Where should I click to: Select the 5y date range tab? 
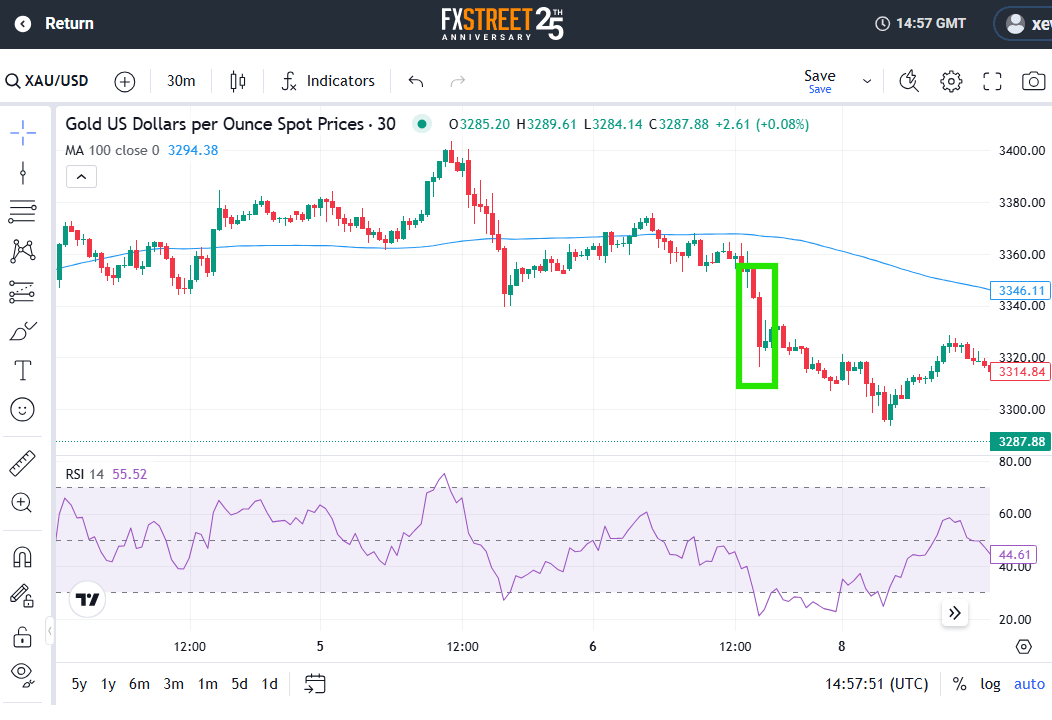(x=79, y=684)
